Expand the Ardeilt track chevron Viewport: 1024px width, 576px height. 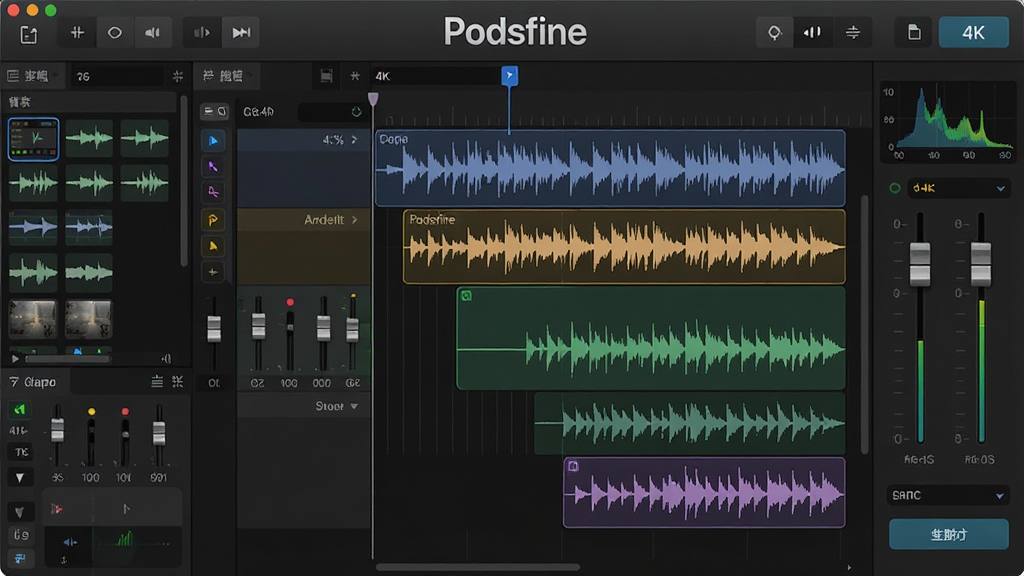(355, 220)
